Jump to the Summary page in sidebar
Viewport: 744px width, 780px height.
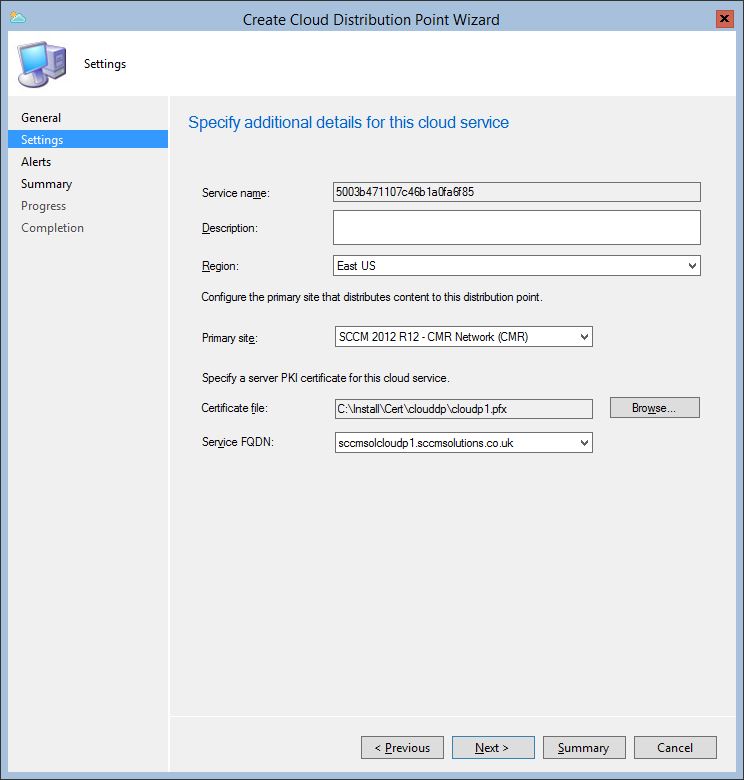(x=46, y=184)
